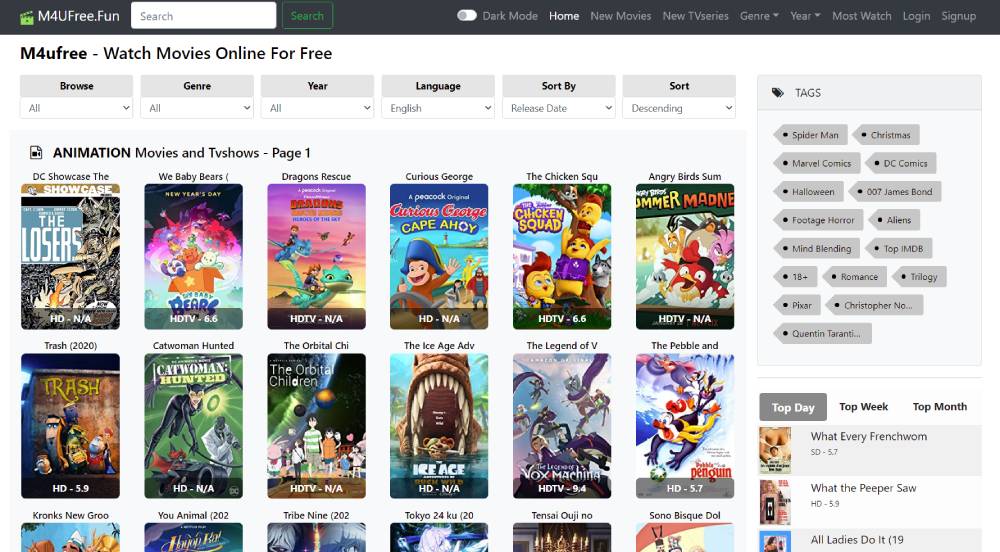Image resolution: width=1000 pixels, height=552 pixels.
Task: Open the Trash (2020) poster
Action: click(x=70, y=426)
